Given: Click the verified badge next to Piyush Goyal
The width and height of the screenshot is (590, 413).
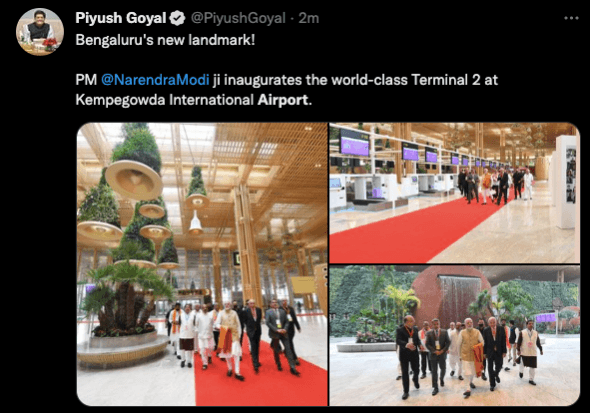Looking at the screenshot, I should (177, 18).
